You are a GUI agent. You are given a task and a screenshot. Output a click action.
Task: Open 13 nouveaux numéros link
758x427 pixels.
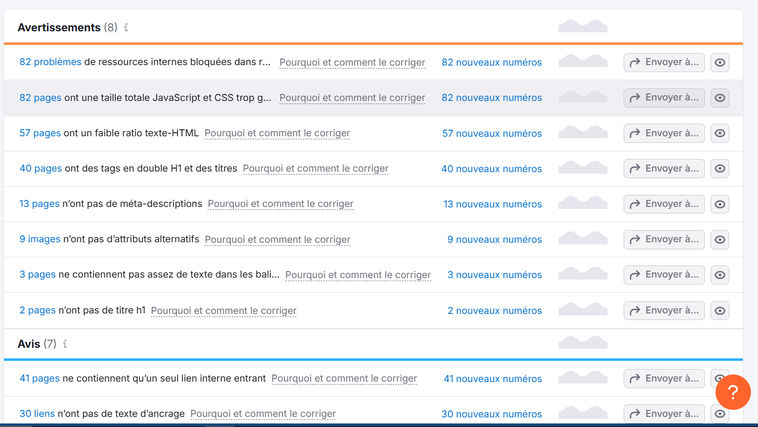tap(494, 204)
